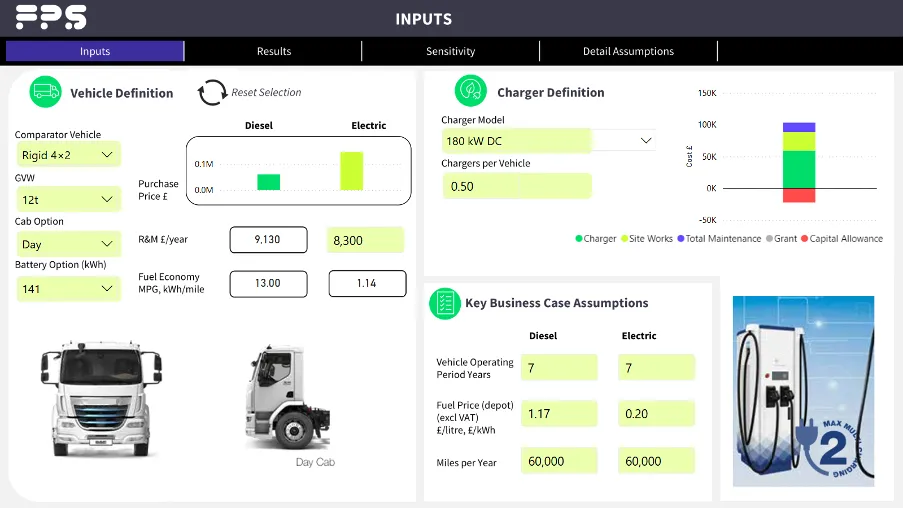The height and width of the screenshot is (508, 904).
Task: Click the Total Maintenance legend dot
Action: [681, 239]
